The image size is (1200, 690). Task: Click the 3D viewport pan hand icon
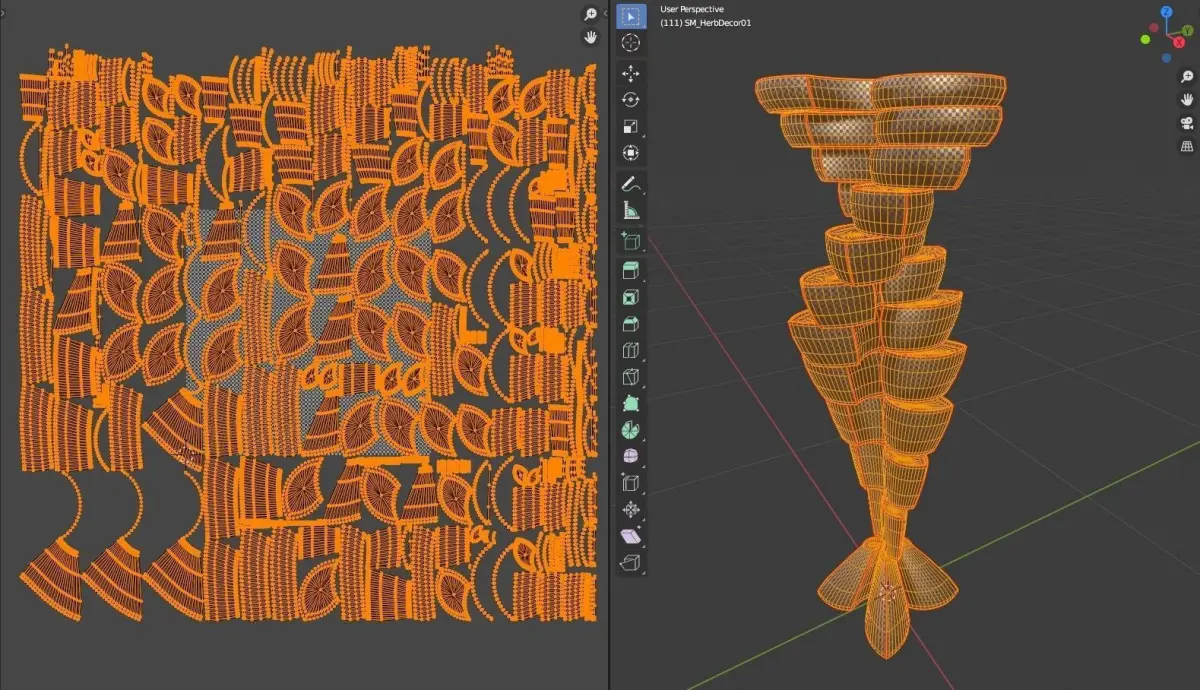click(1187, 100)
